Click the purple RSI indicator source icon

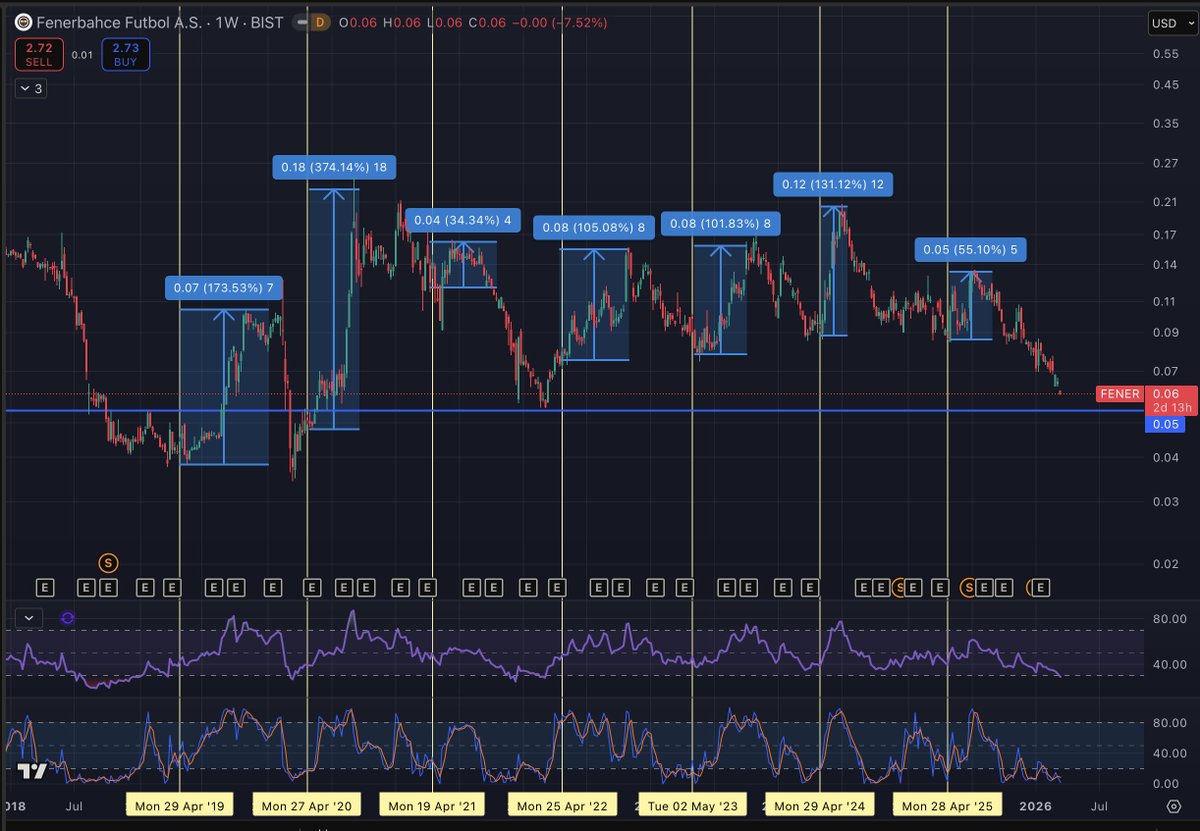pos(67,618)
